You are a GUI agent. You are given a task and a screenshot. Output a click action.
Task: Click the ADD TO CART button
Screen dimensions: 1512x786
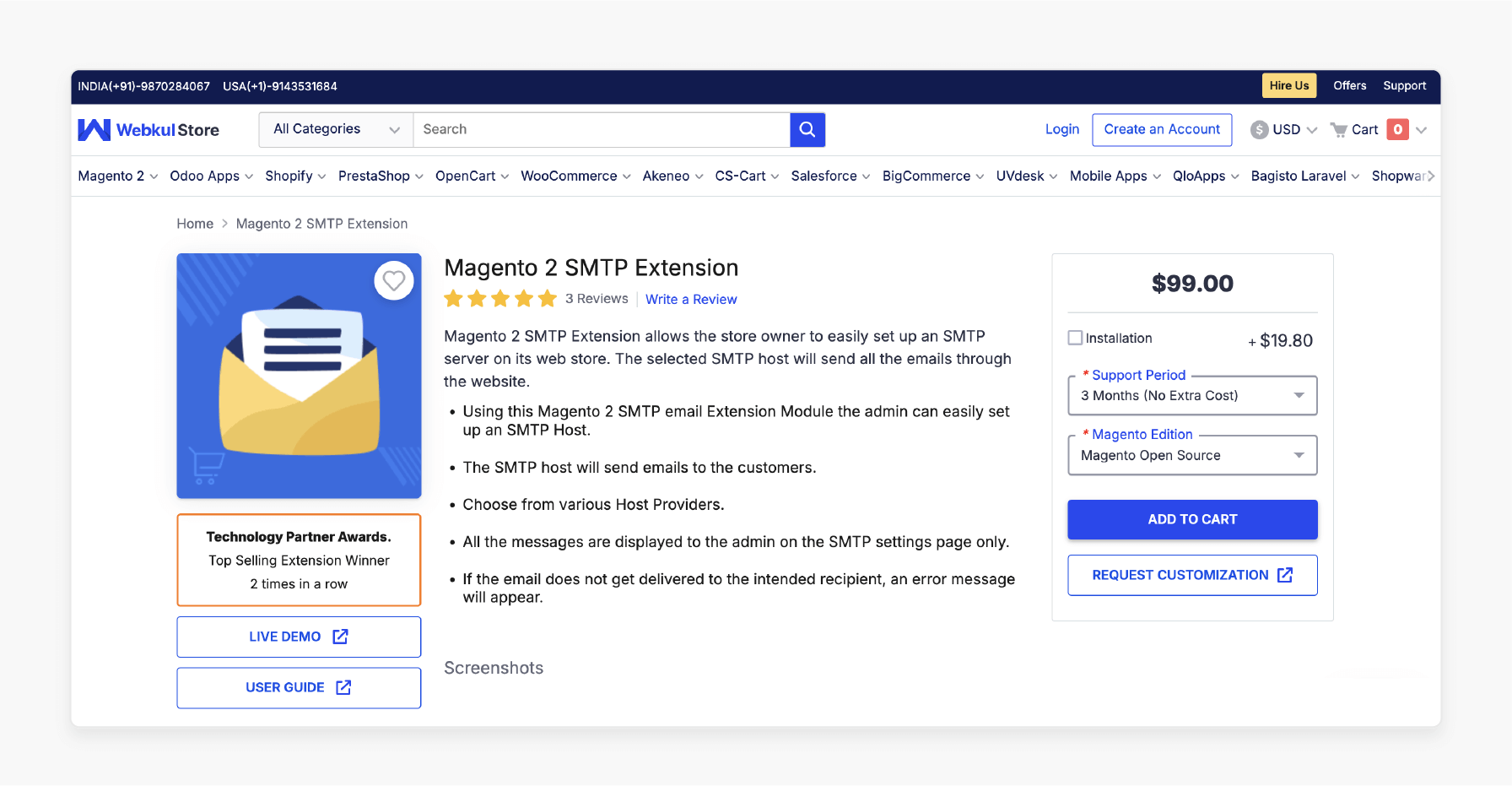pos(1192,519)
